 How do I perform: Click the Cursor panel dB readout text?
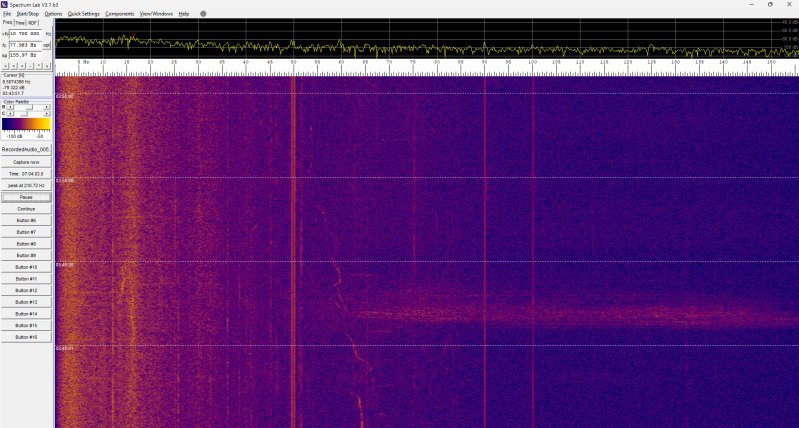click(13, 87)
